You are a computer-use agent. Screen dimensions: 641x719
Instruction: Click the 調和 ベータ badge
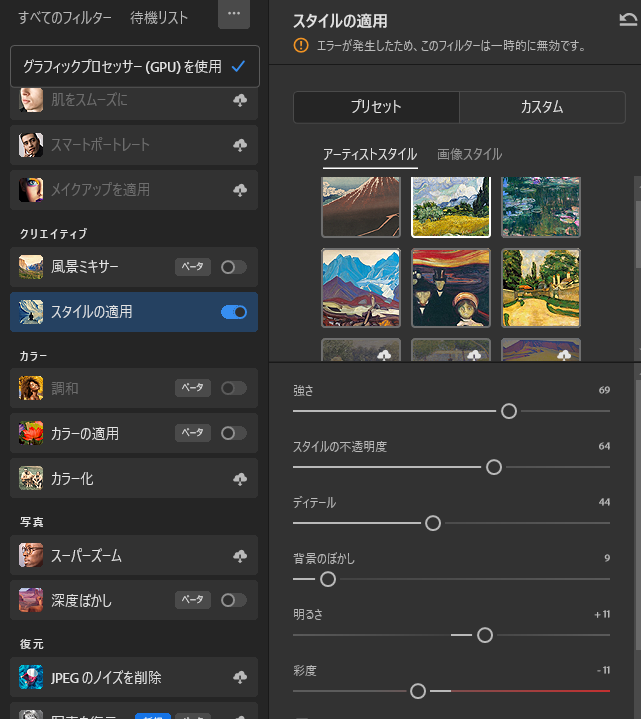(193, 388)
